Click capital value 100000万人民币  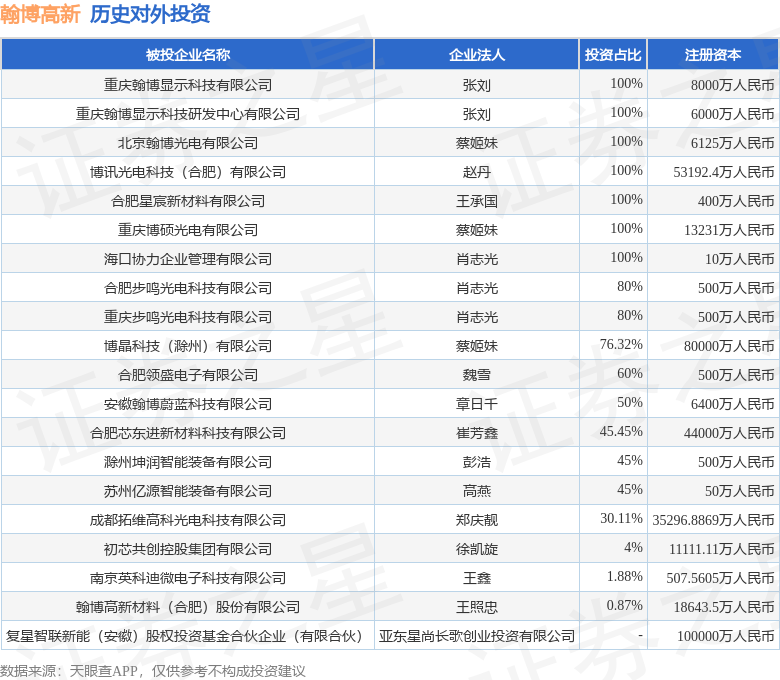725,636
